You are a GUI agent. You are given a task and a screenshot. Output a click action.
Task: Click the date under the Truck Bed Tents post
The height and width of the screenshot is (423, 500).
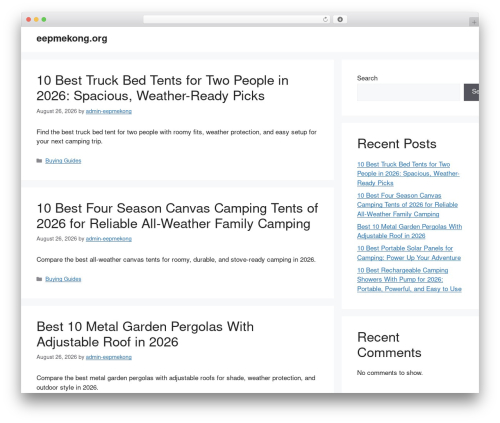56,111
